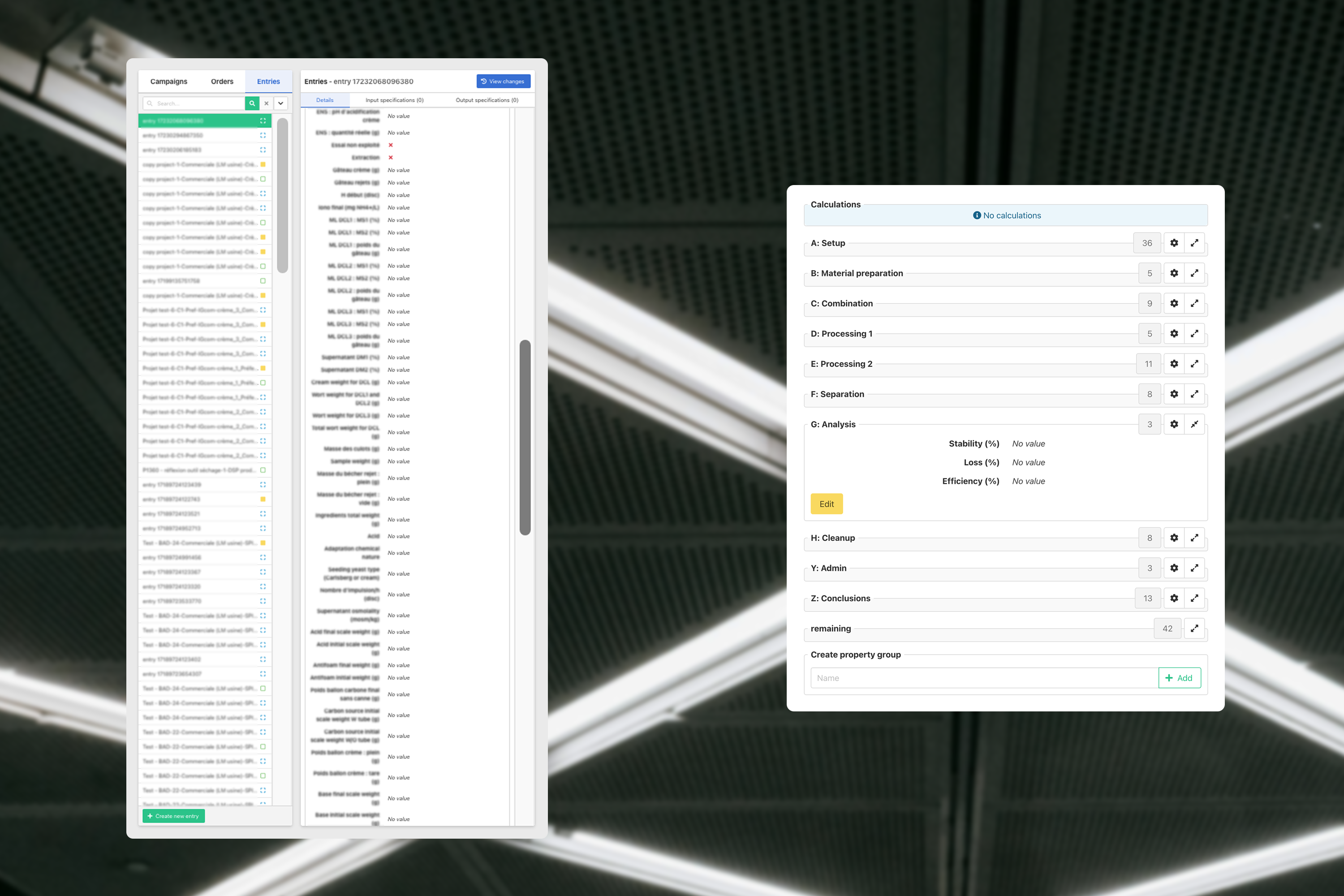Click Create new entry button
This screenshot has height=896, width=1344.
pos(174,816)
